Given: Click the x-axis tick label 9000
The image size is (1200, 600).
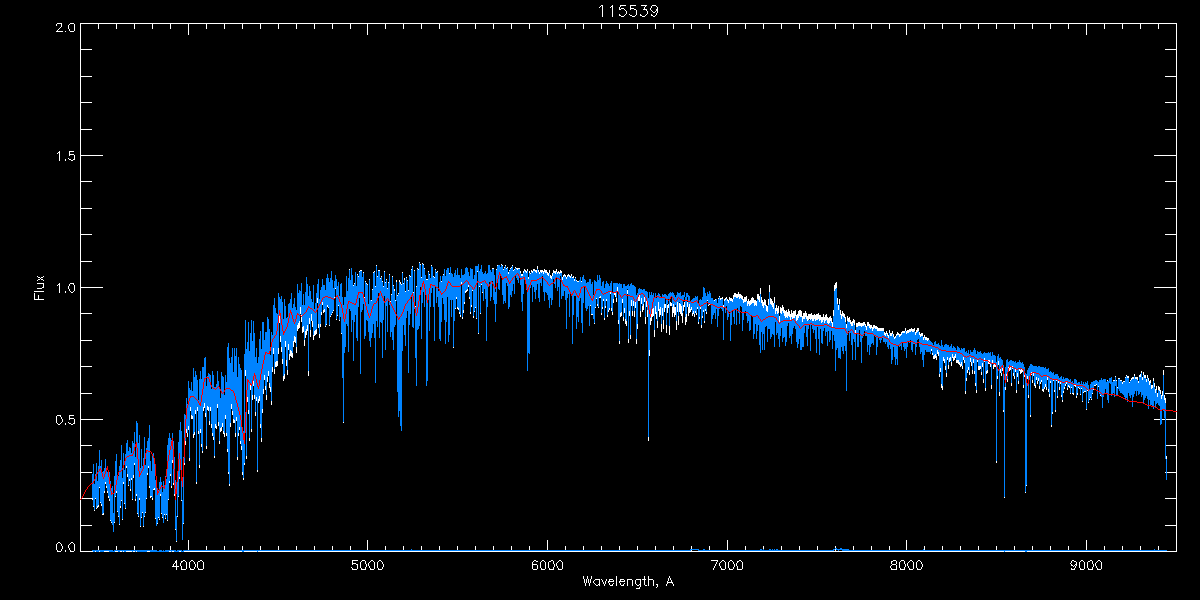Looking at the screenshot, I should [x=1087, y=565].
